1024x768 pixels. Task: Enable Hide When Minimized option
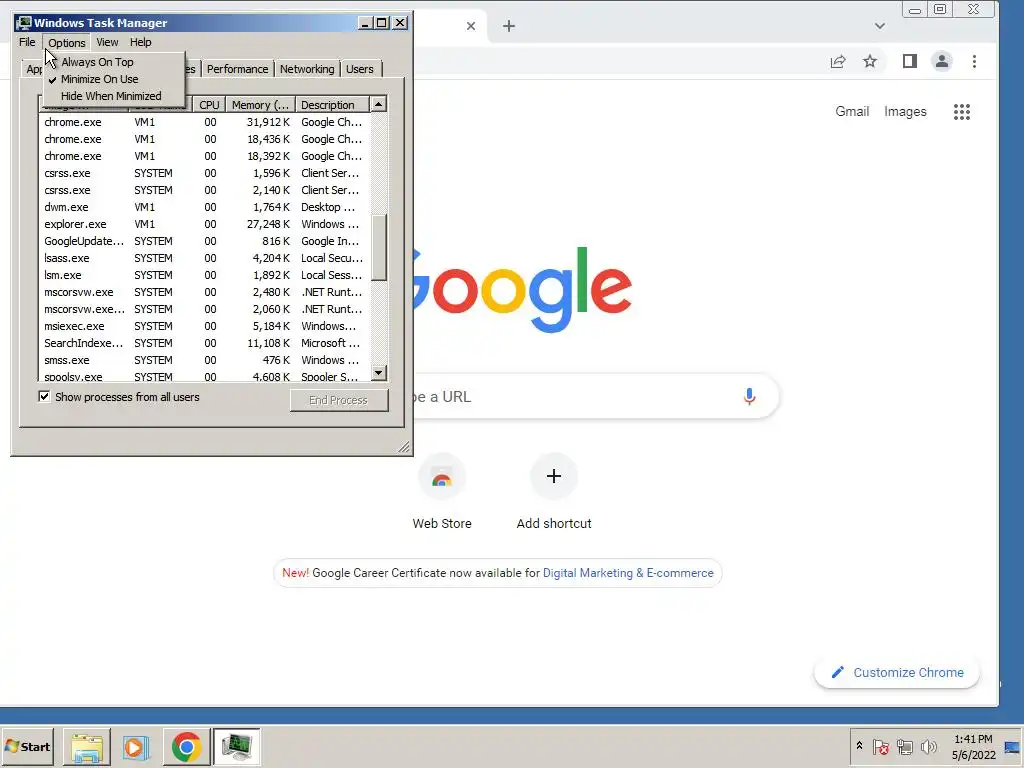click(111, 96)
